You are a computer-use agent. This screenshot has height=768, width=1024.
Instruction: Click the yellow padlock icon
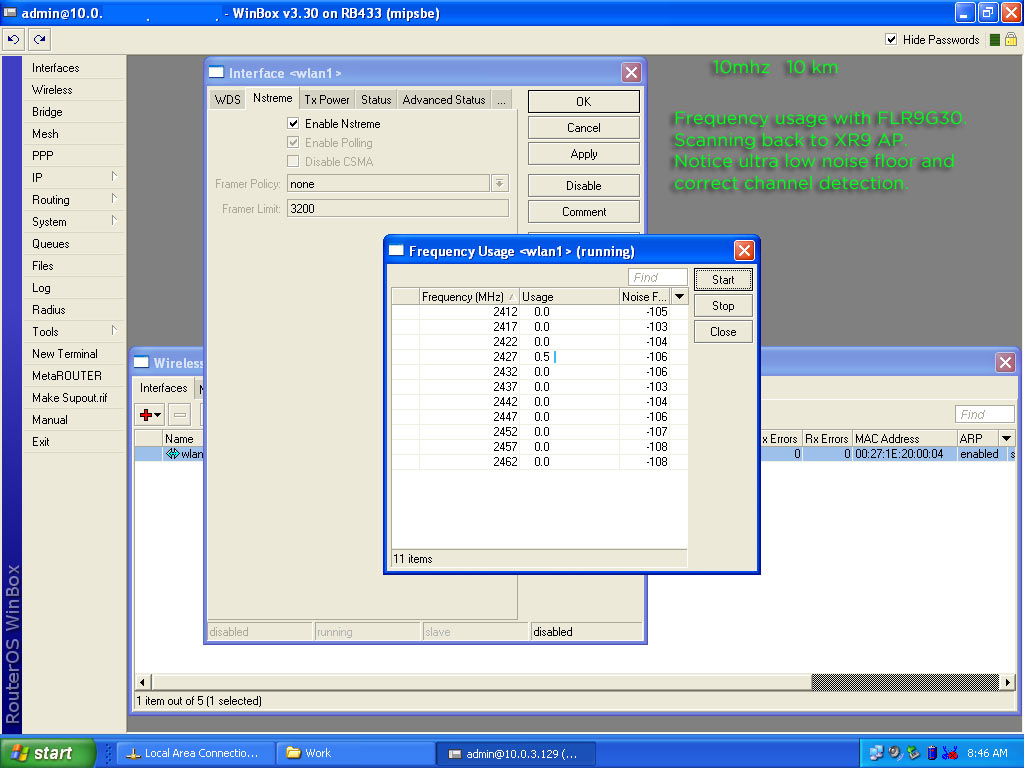pyautogui.click(x=1011, y=40)
